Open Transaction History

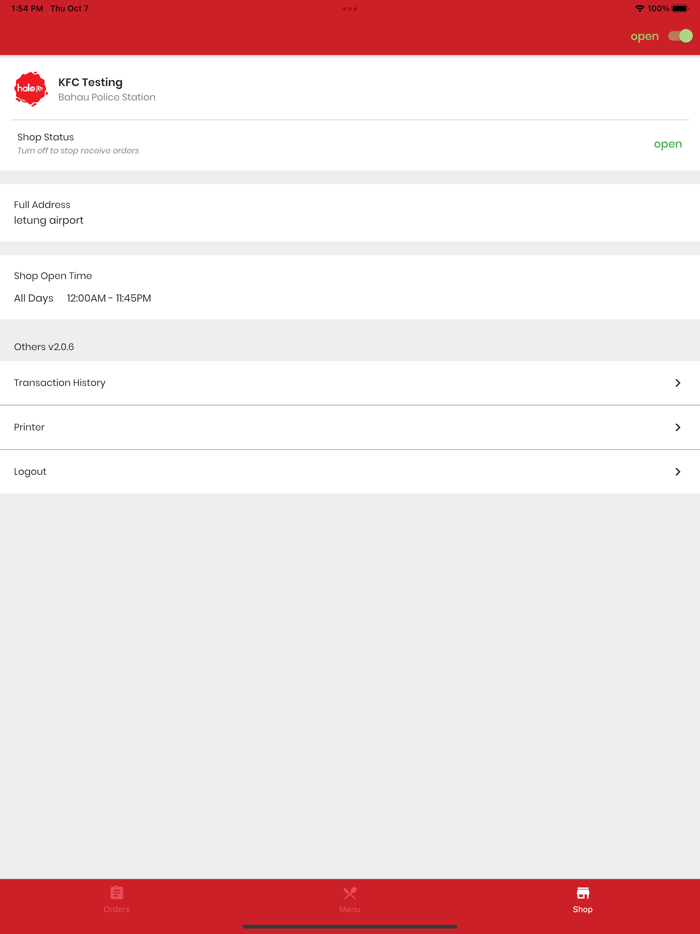click(x=60, y=383)
